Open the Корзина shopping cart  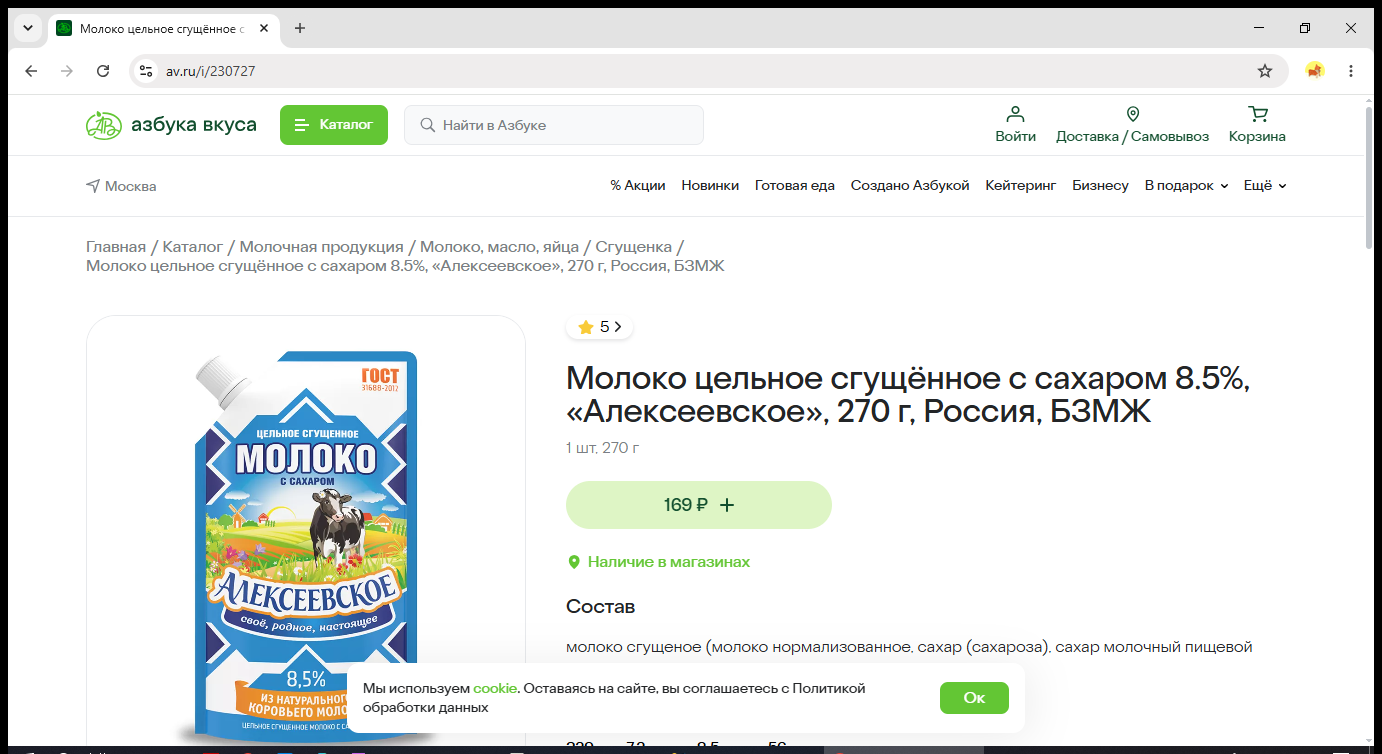pos(1257,125)
